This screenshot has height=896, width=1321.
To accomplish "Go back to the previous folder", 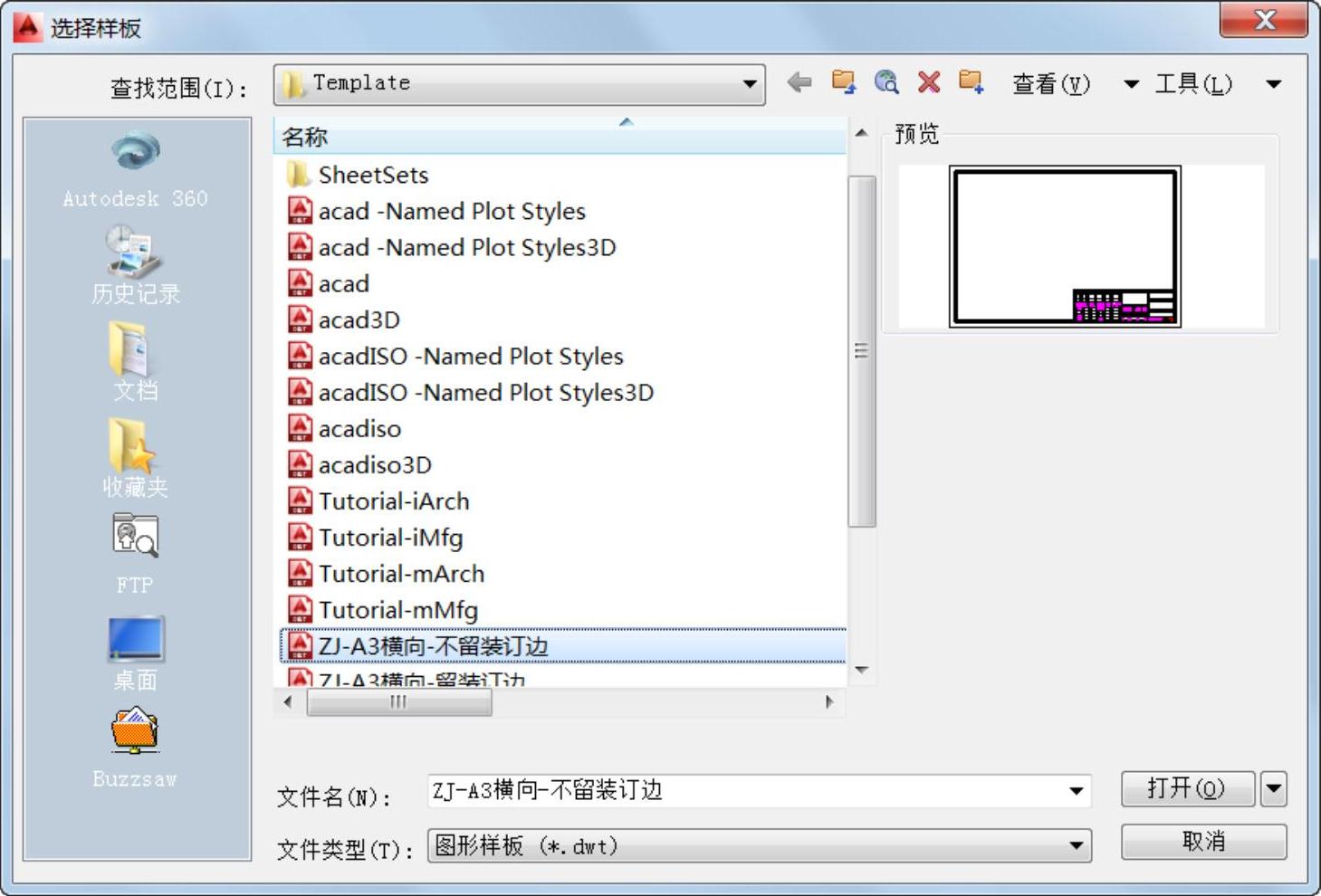I will pos(799,83).
